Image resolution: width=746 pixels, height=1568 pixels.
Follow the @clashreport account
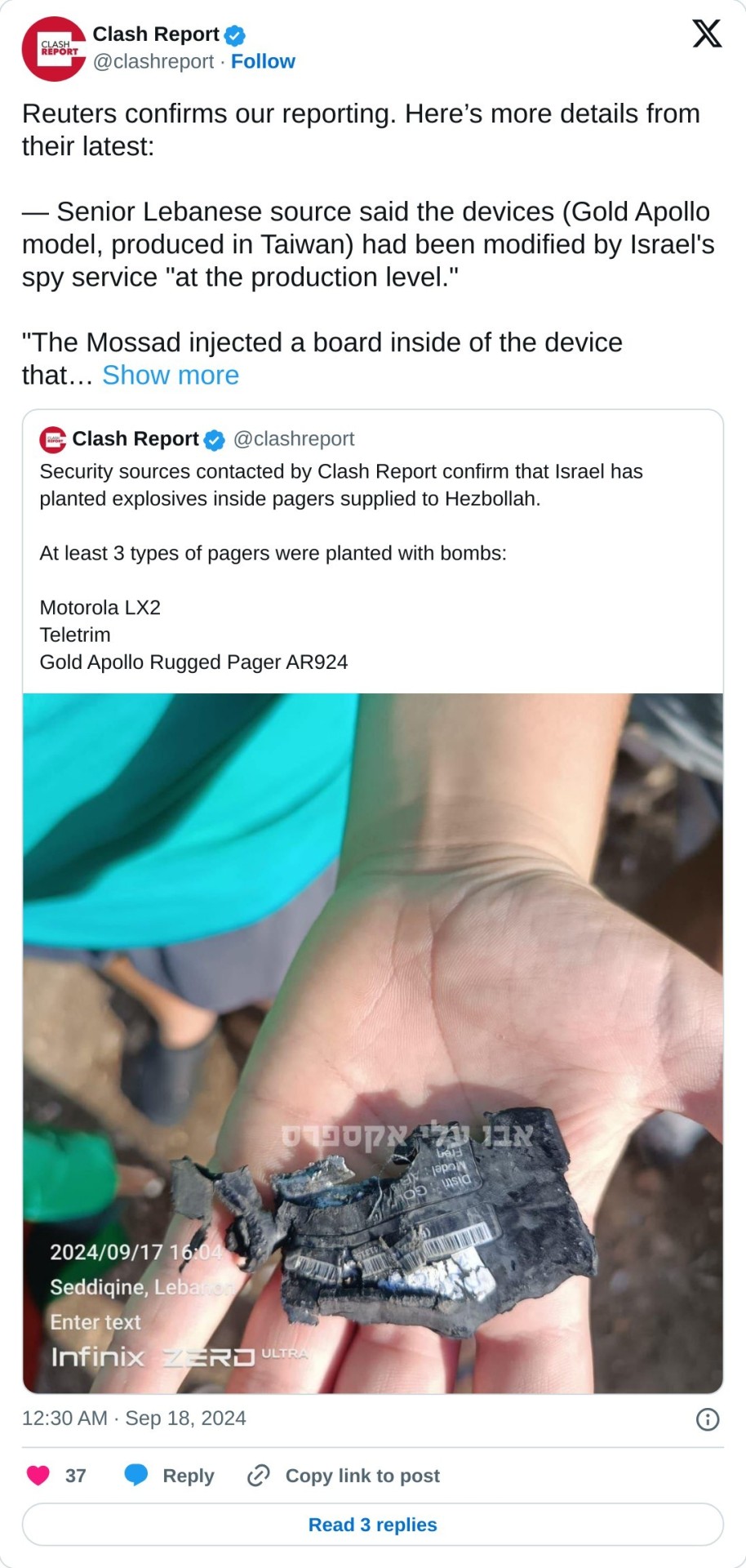pos(263,61)
